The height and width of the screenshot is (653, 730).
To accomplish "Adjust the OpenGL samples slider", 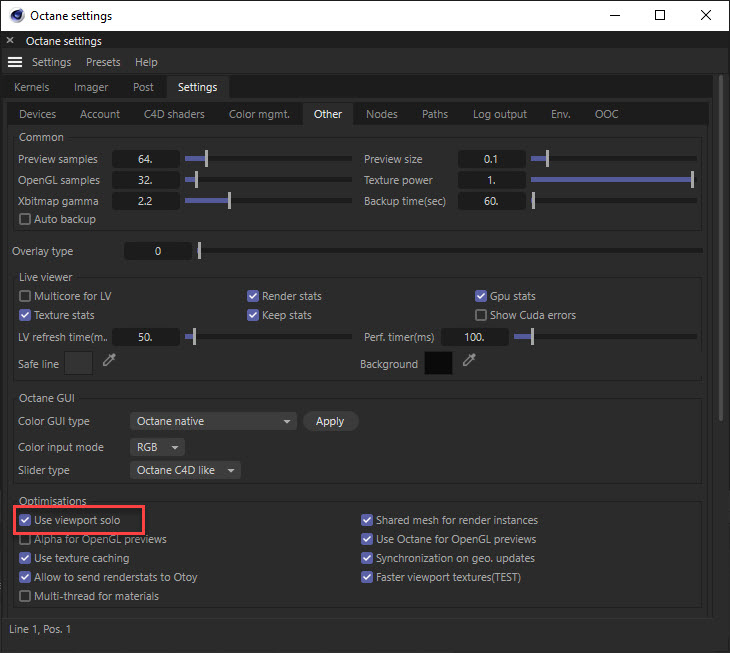I will (x=268, y=180).
